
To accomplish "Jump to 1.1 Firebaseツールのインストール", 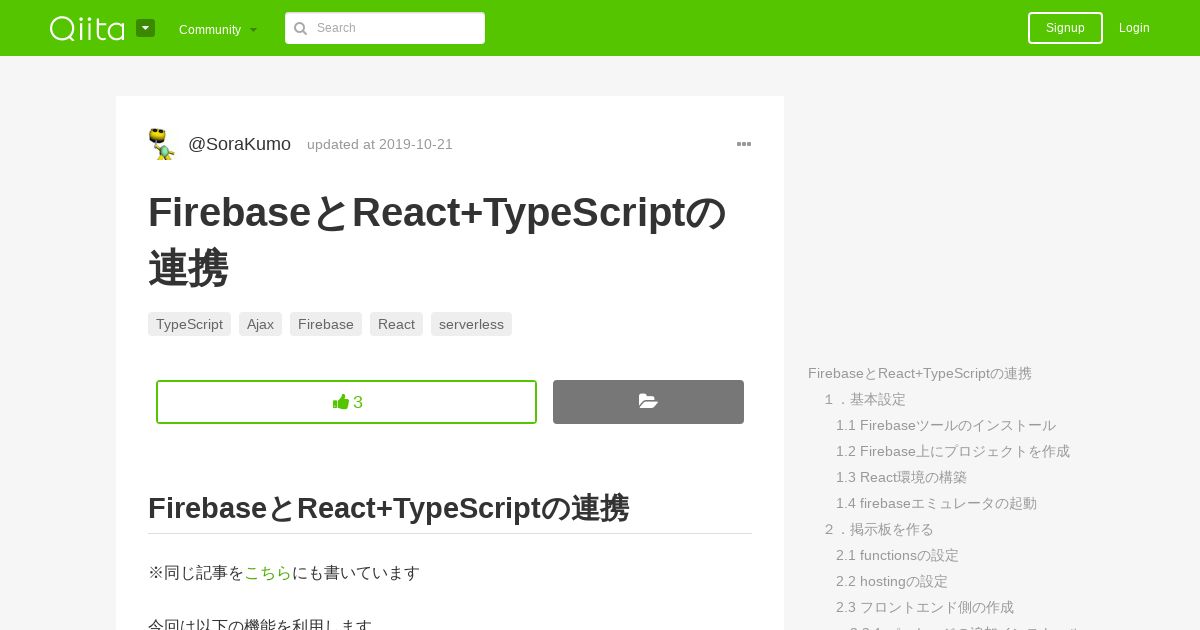I will tap(946, 425).
